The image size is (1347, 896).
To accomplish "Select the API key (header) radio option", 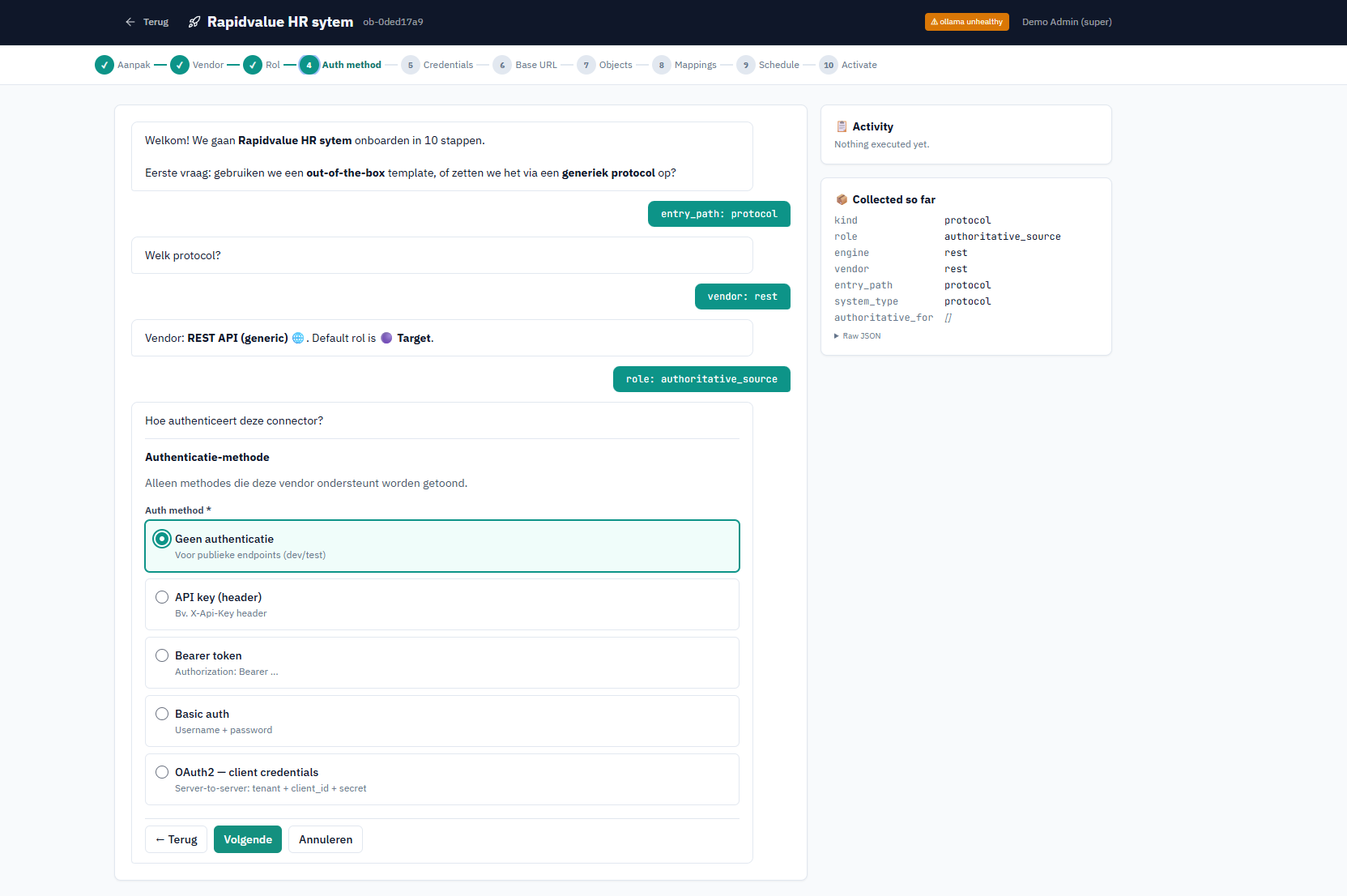I will pyautogui.click(x=162, y=597).
